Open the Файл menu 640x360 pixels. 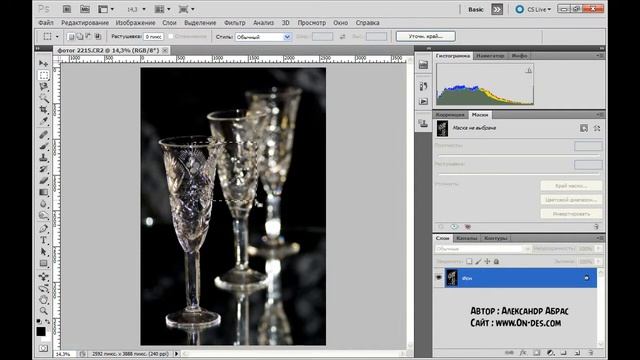coord(46,23)
